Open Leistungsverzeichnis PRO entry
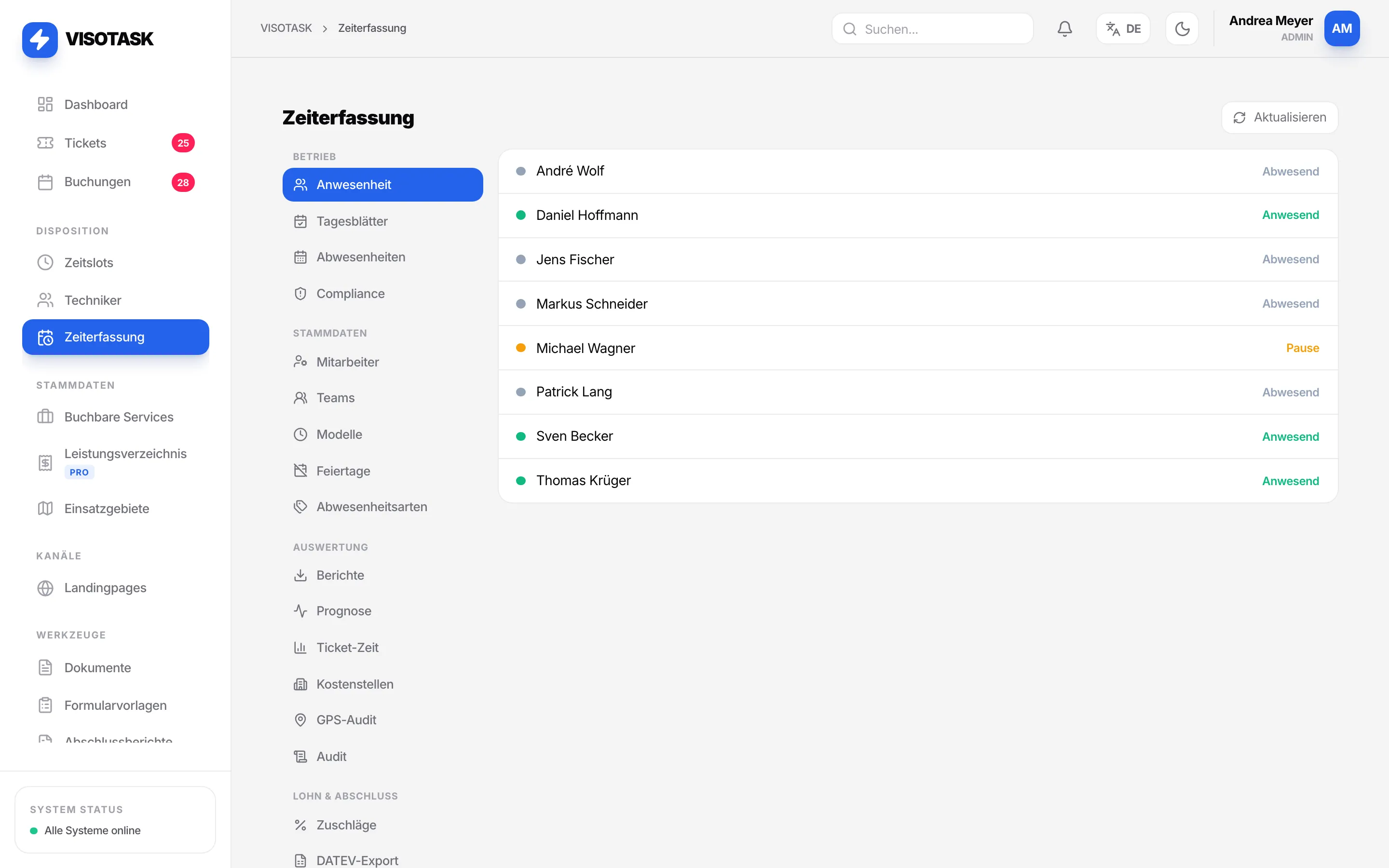Viewport: 1389px width, 868px height. click(x=115, y=462)
